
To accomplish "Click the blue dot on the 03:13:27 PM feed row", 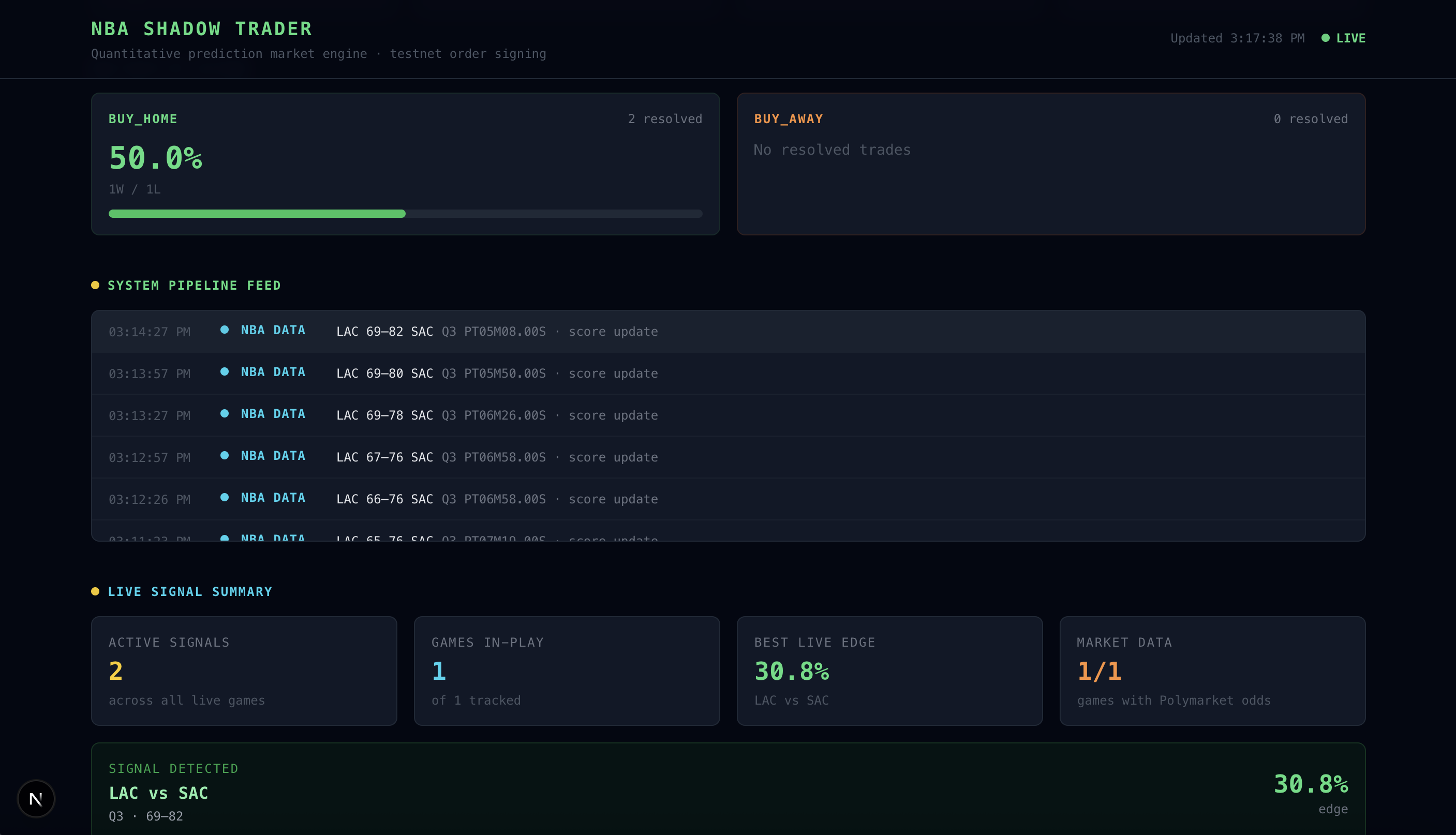I will click(225, 413).
